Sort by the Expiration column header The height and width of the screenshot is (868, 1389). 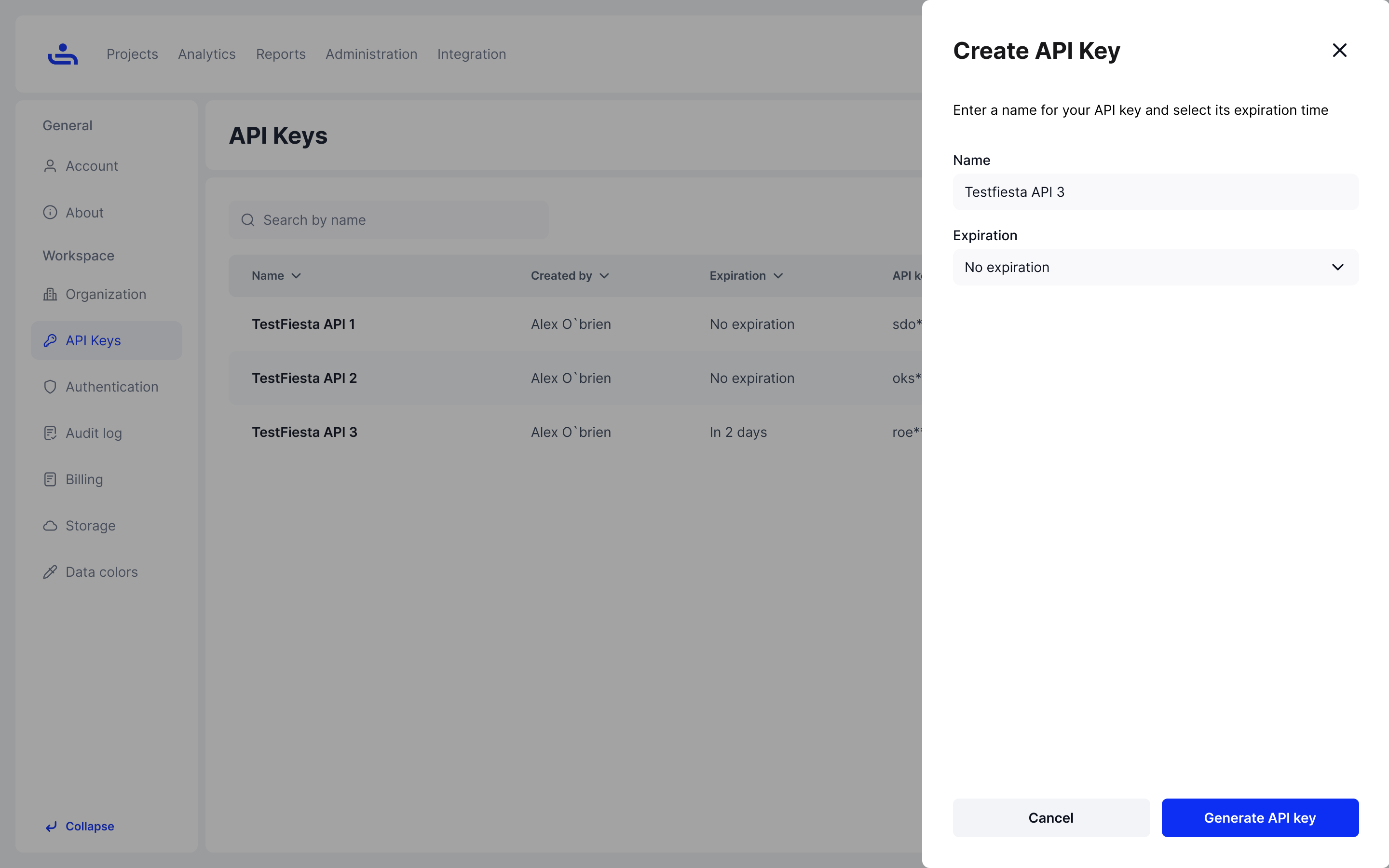(x=746, y=275)
